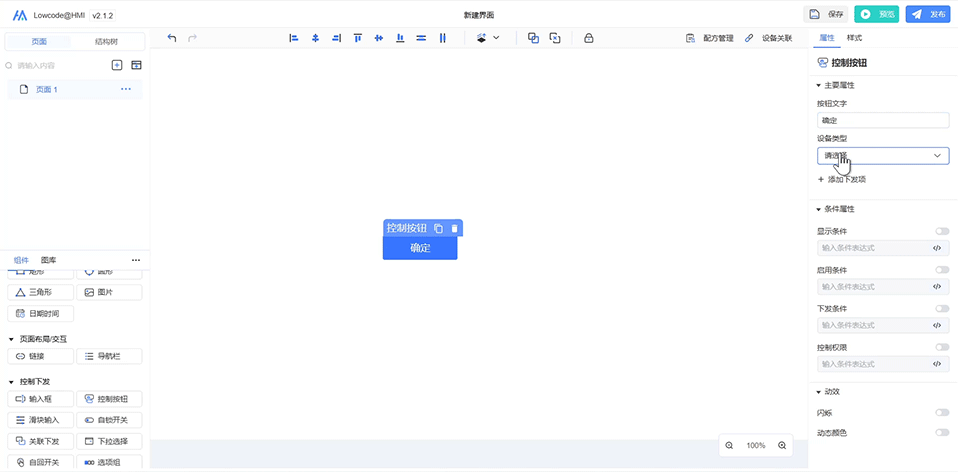The height and width of the screenshot is (472, 958).
Task: Copy the selected 控制按钮 via duplicate icon
Action: click(x=438, y=228)
